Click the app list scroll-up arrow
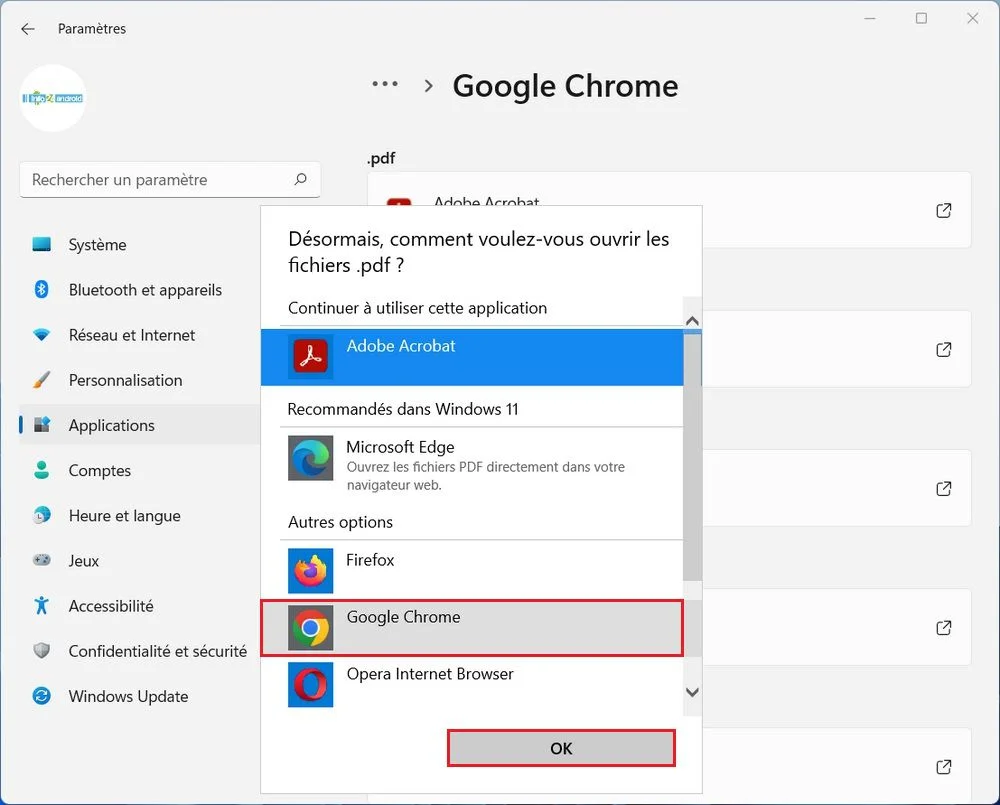1000x805 pixels. pos(693,321)
